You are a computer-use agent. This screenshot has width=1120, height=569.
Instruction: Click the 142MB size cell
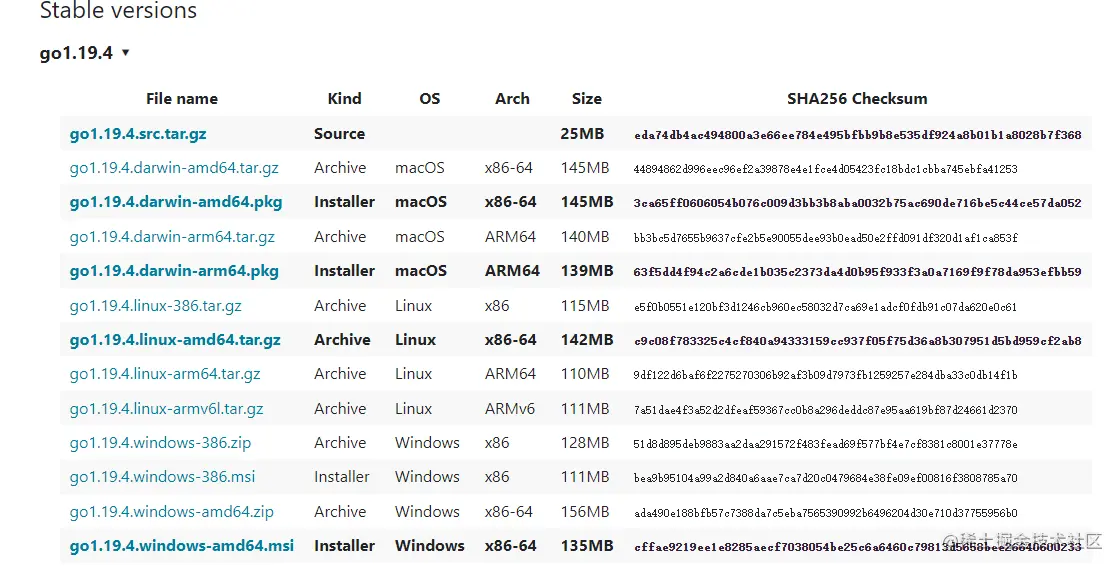point(587,340)
